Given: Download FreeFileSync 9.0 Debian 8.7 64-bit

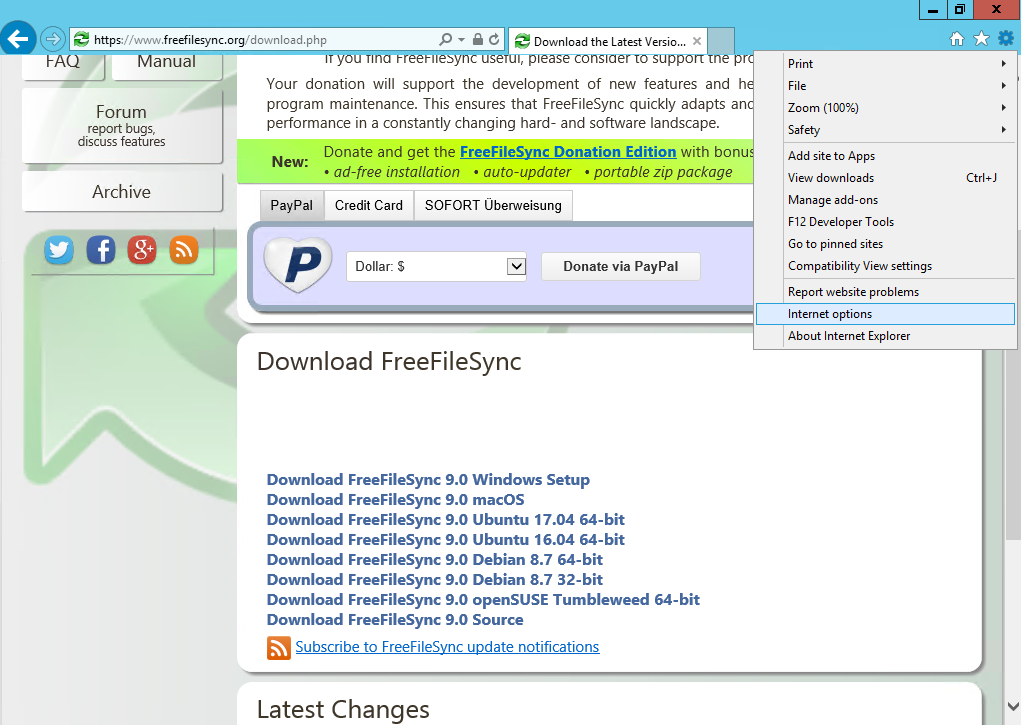Looking at the screenshot, I should (434, 560).
